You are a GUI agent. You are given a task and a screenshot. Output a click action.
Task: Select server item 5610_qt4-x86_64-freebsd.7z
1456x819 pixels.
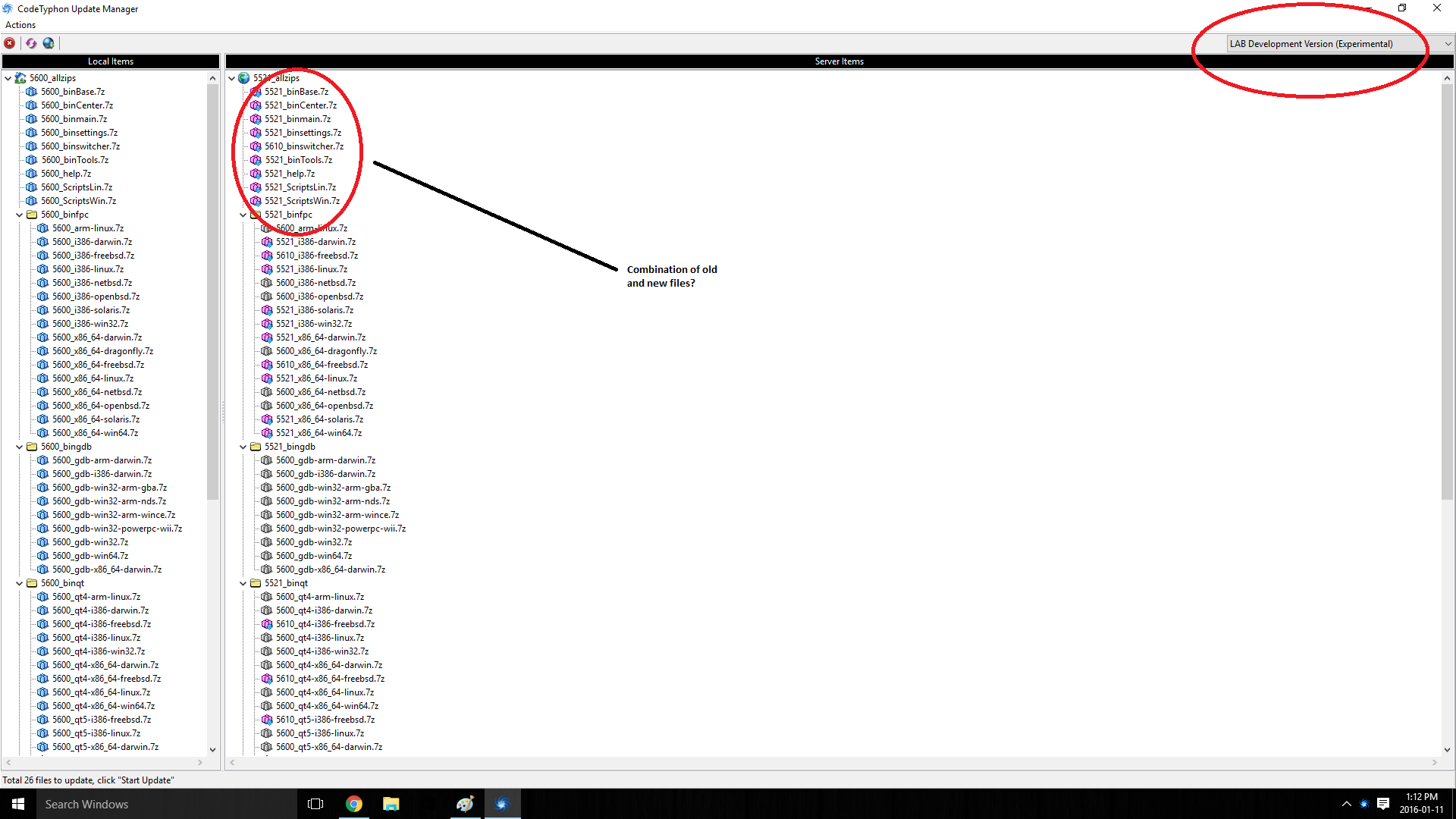point(331,679)
